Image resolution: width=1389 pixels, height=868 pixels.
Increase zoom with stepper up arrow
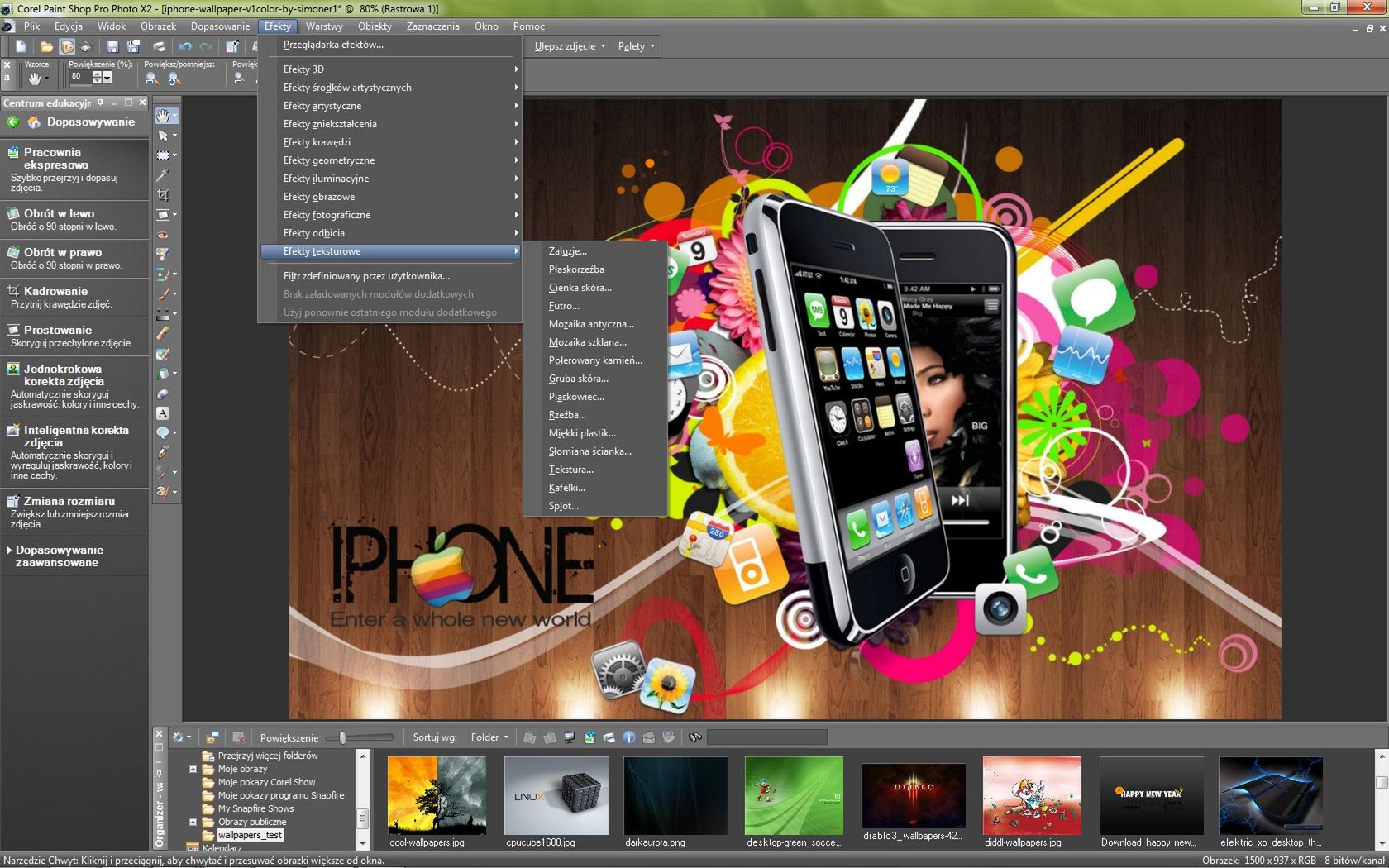[x=97, y=74]
